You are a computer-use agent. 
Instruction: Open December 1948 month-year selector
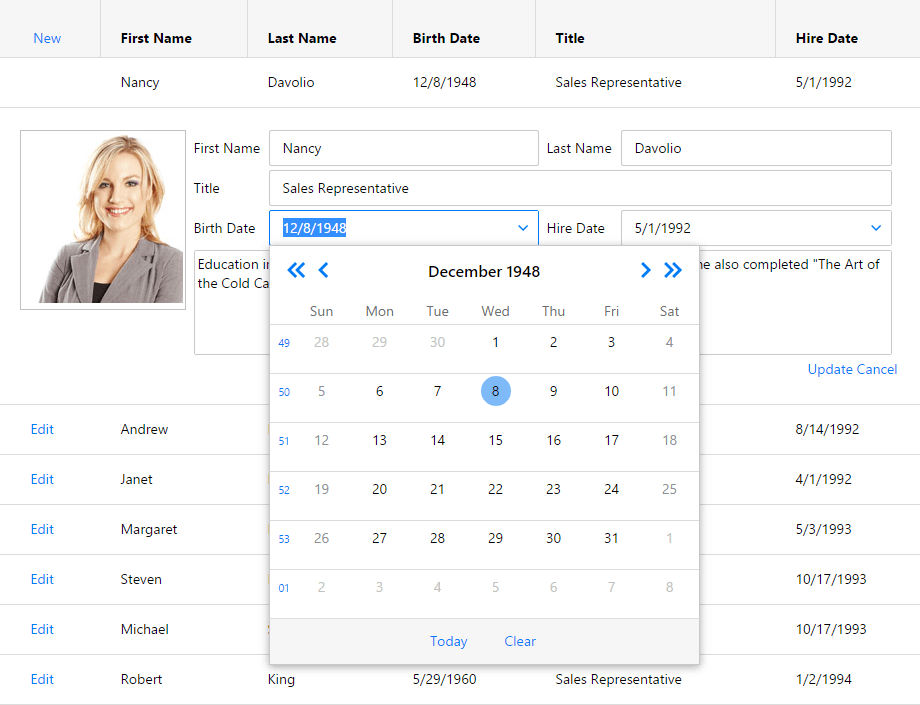coord(484,271)
